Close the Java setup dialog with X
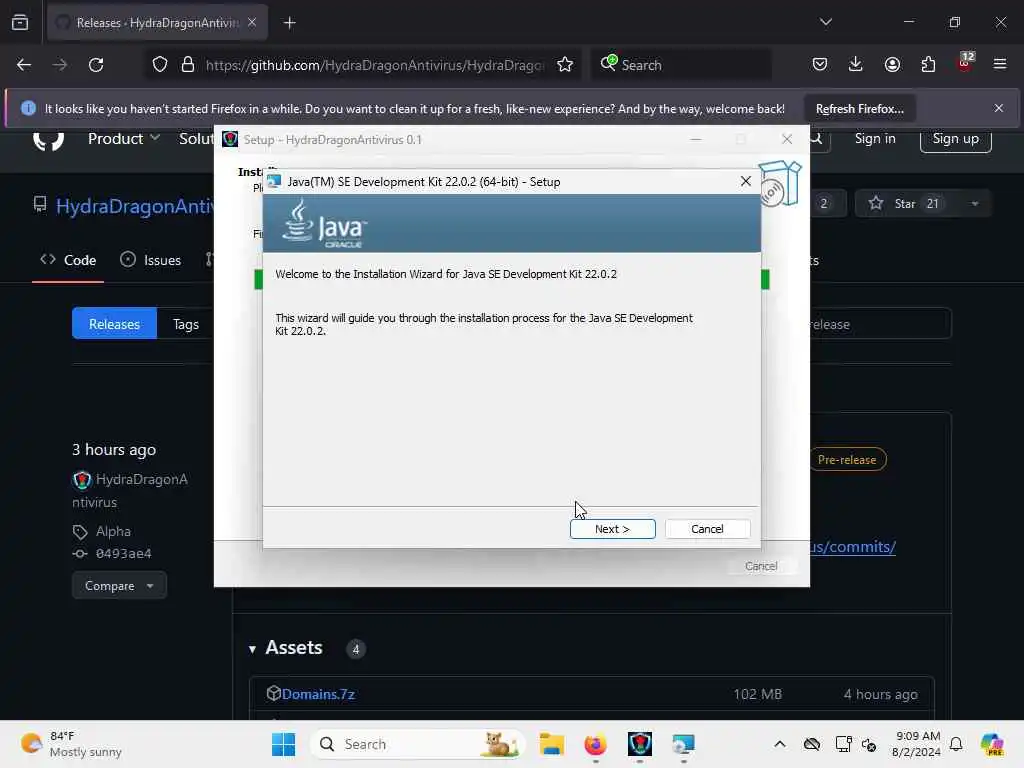 [745, 182]
